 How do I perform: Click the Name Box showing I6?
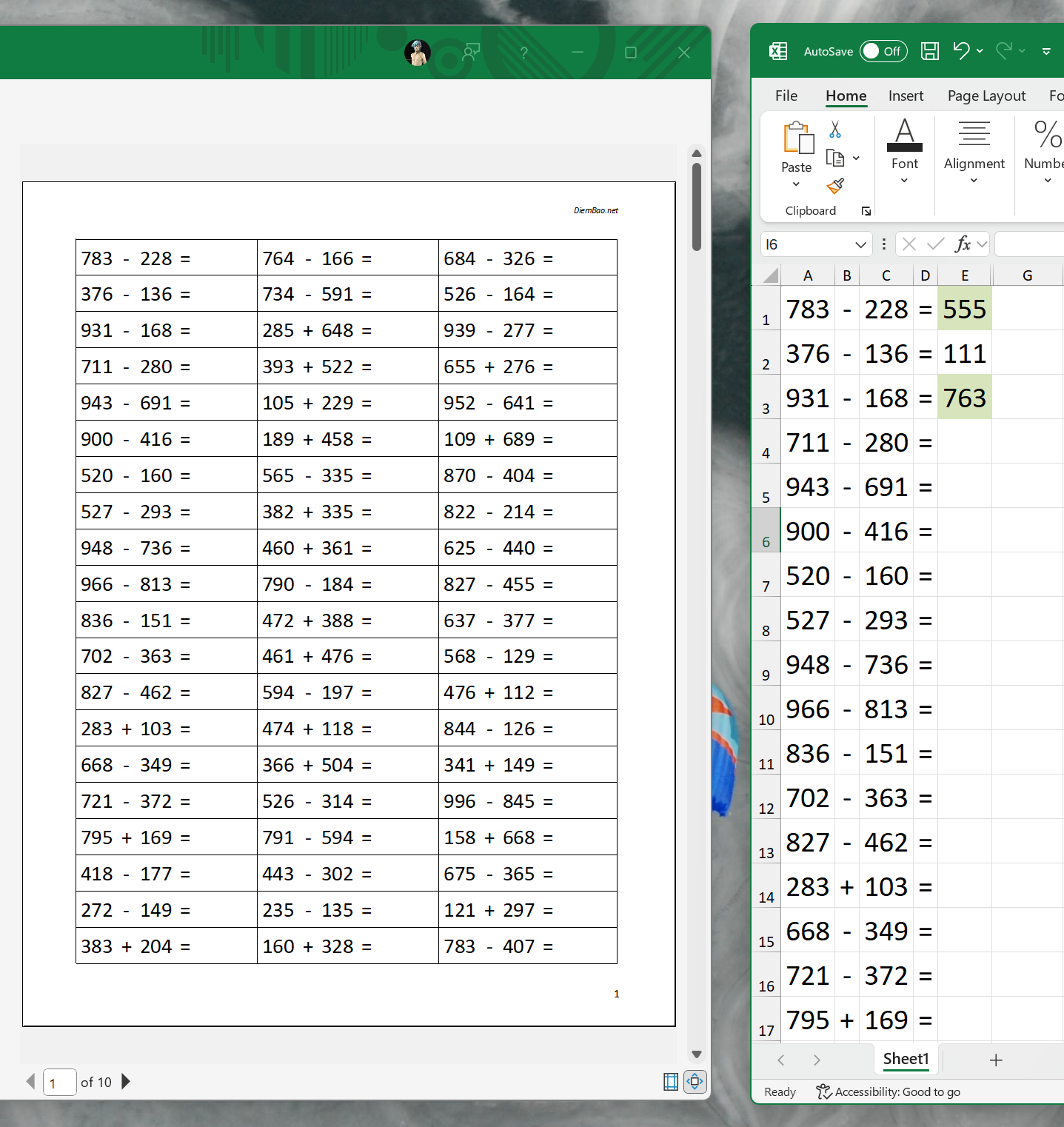pos(807,244)
